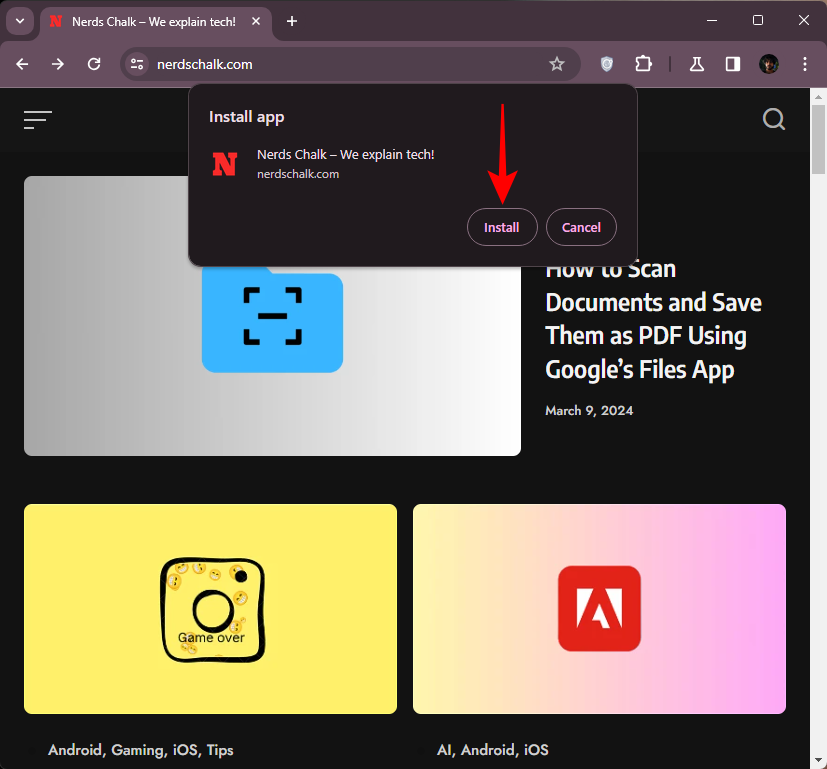Click the forward navigation arrow
Image resolution: width=827 pixels, height=769 pixels.
(x=58, y=64)
